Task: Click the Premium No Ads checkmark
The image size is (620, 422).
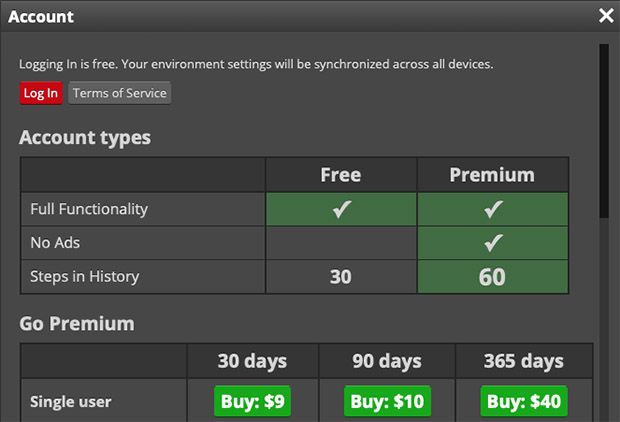Action: pos(493,242)
